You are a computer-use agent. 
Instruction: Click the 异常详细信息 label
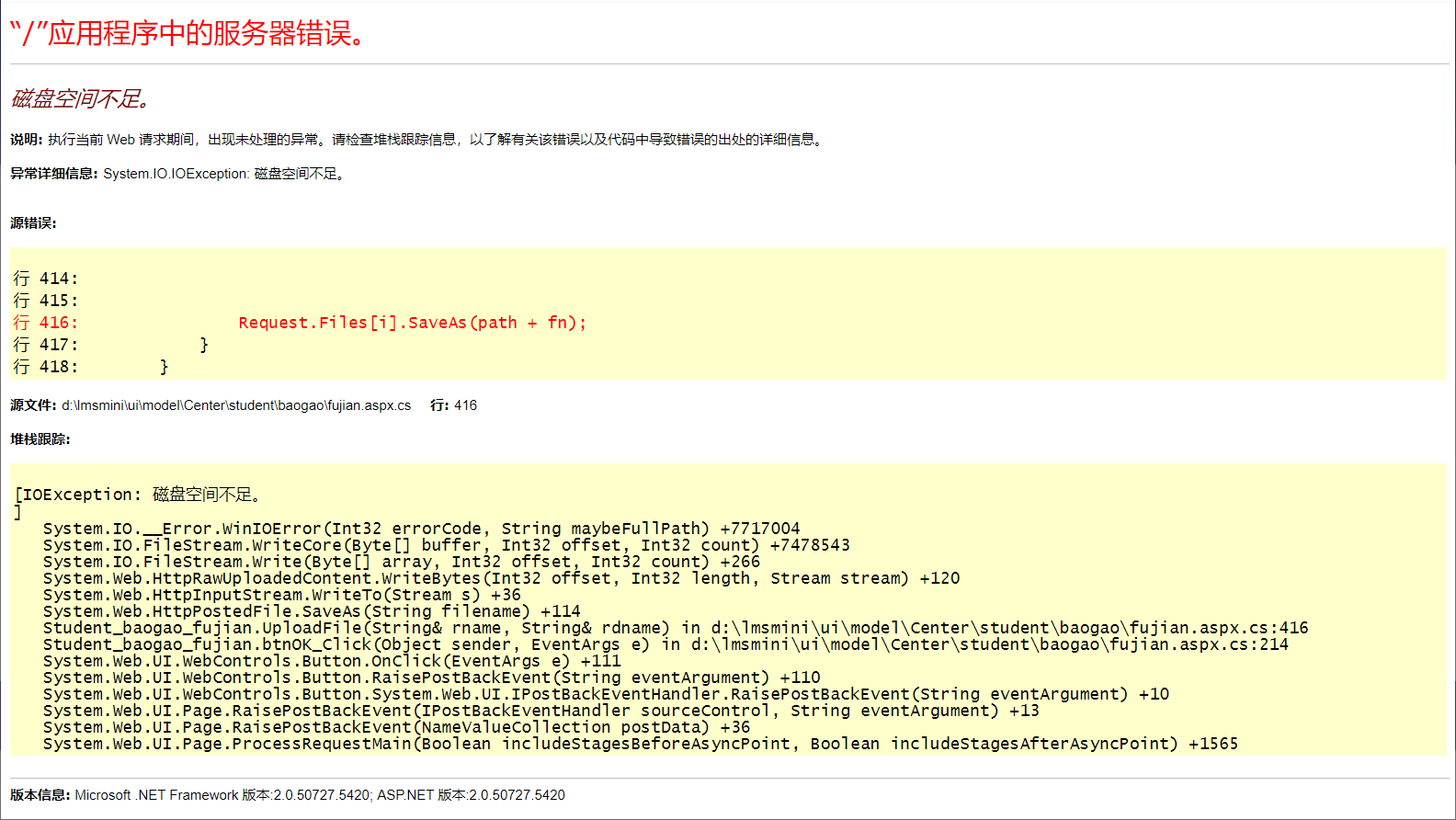point(53,174)
